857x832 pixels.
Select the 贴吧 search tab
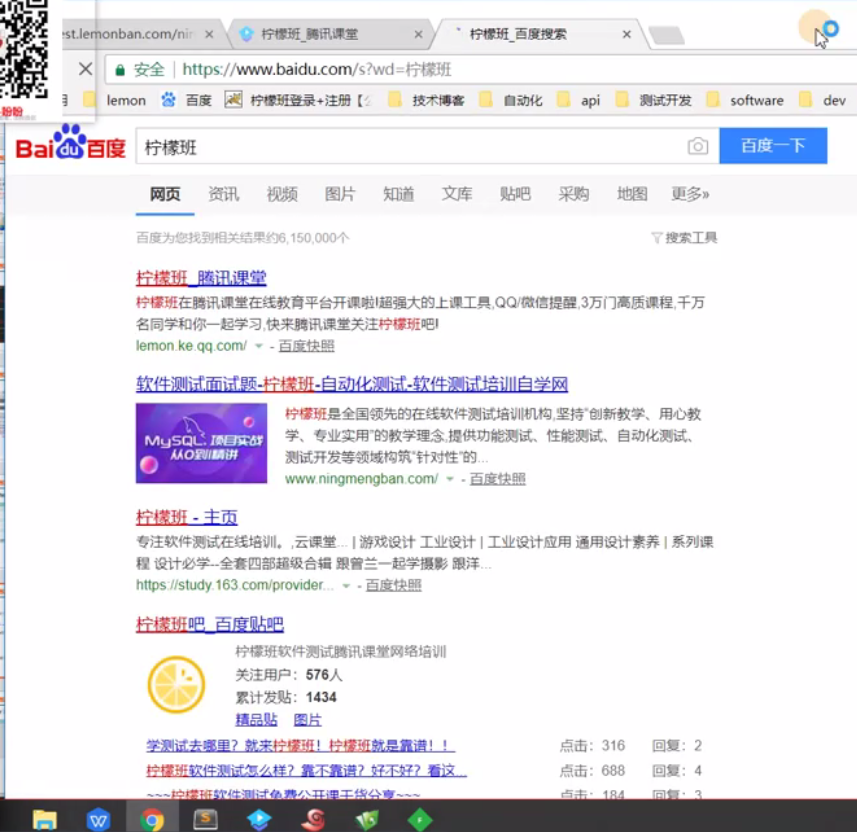[515, 194]
